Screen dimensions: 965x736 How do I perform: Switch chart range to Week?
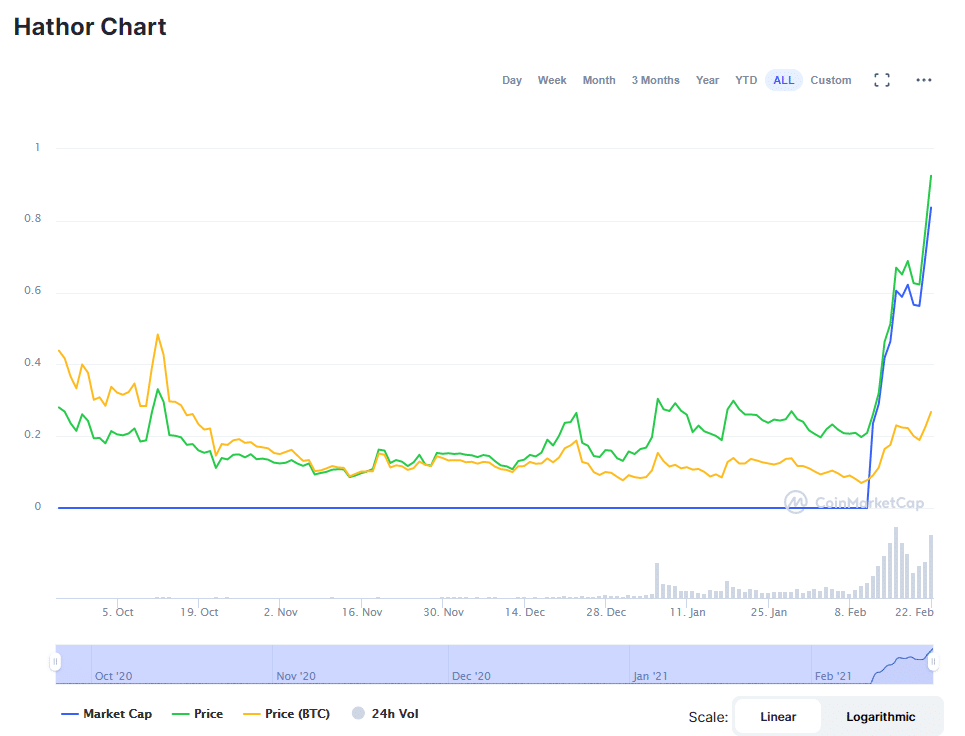(552, 80)
